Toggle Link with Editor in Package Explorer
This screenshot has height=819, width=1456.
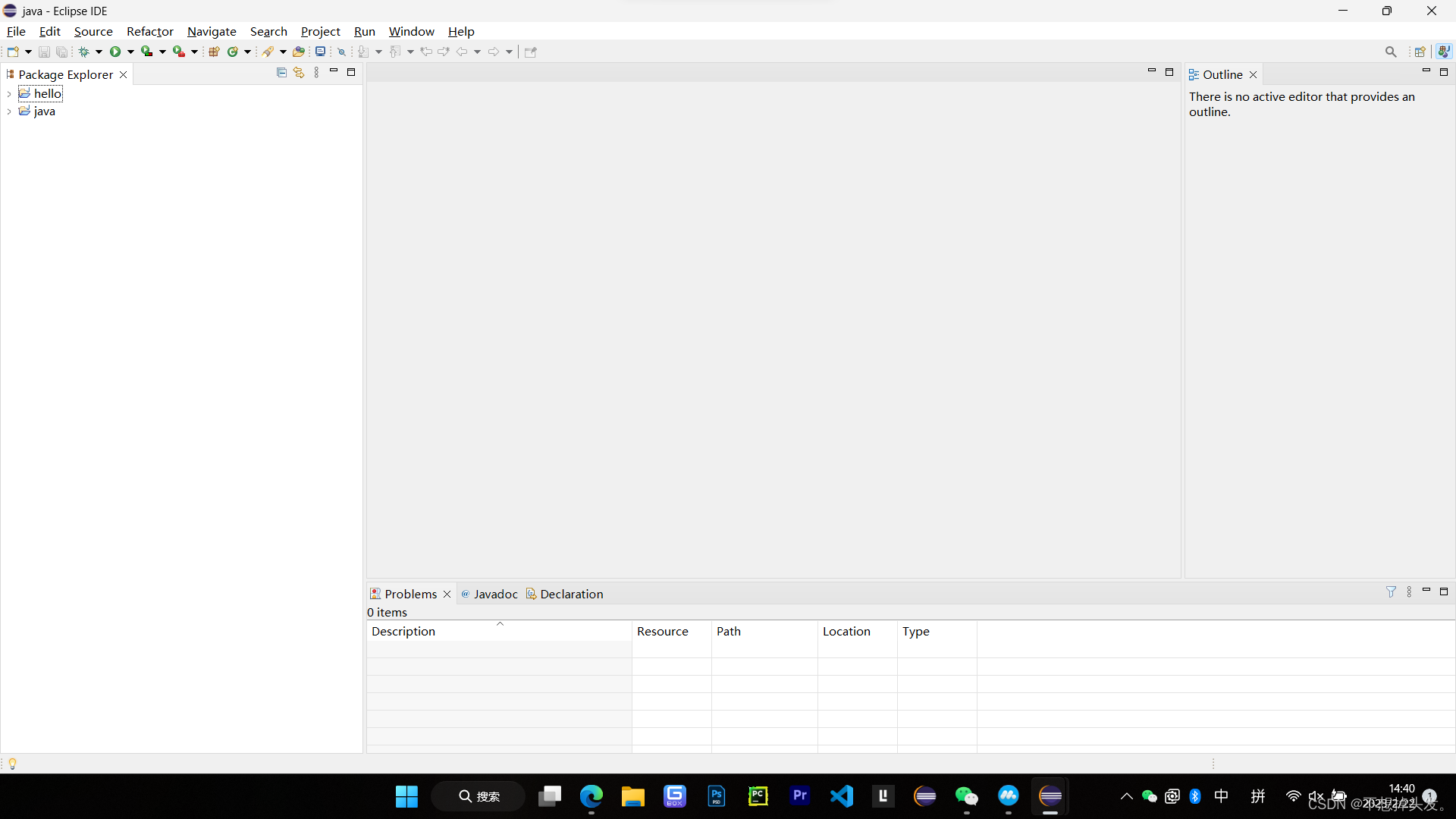[x=299, y=73]
